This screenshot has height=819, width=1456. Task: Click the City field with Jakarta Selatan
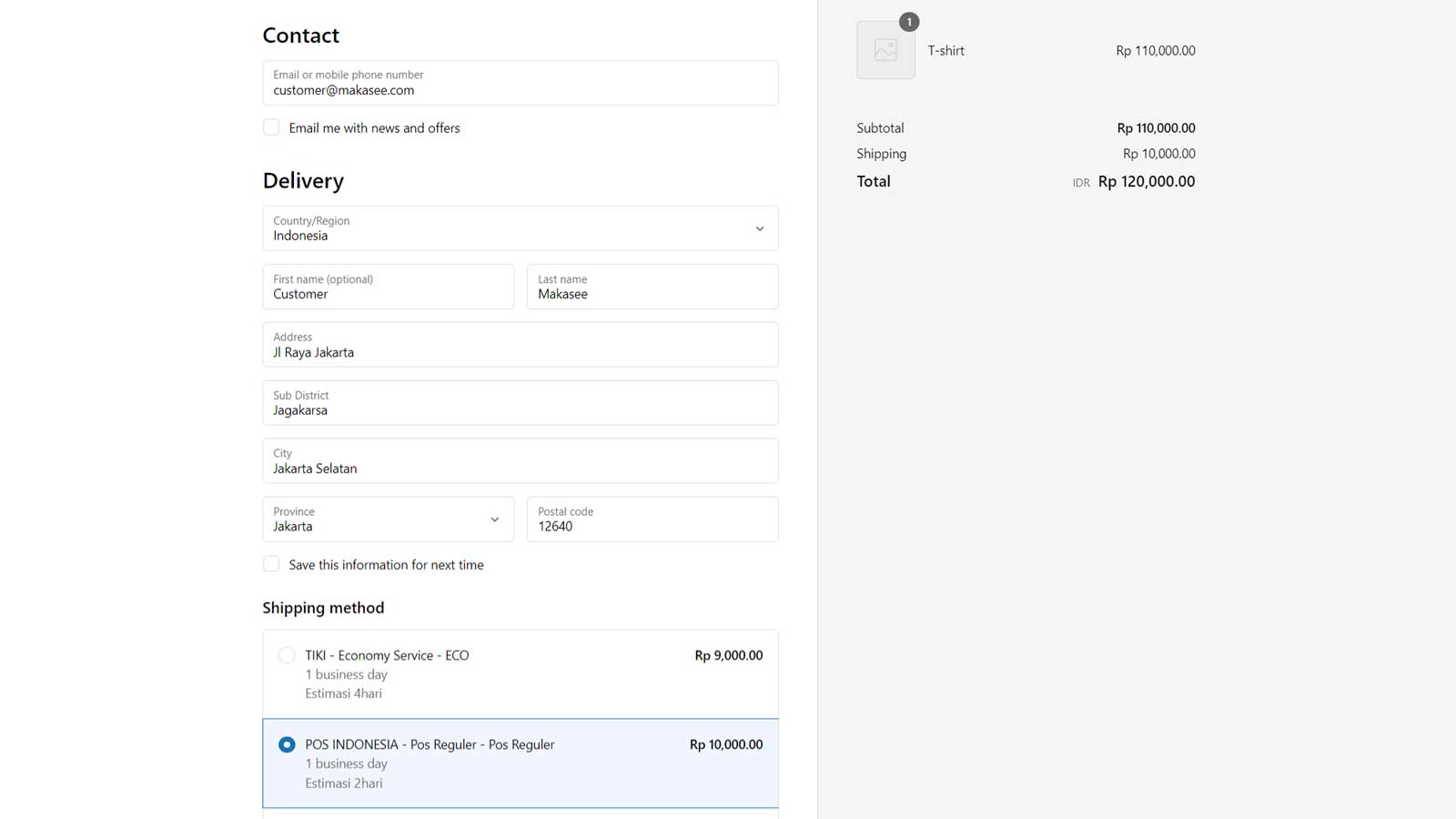tap(521, 460)
